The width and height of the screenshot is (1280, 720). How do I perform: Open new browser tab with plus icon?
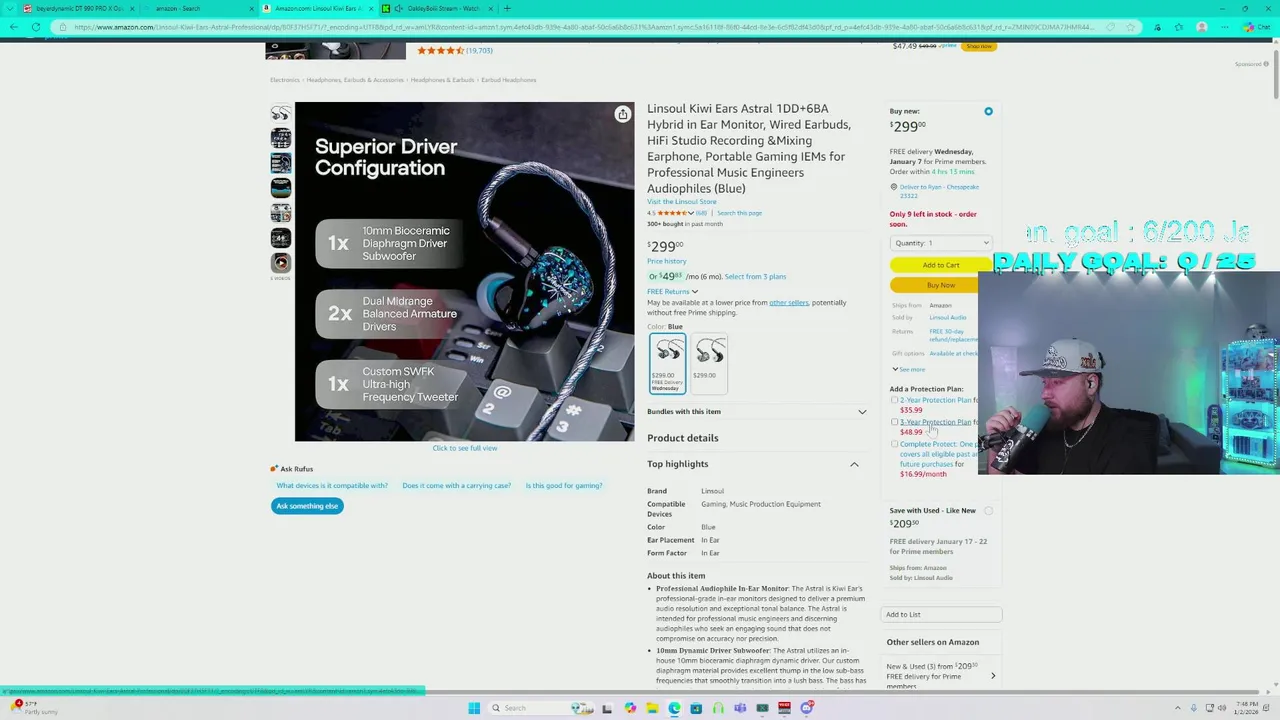point(507,8)
